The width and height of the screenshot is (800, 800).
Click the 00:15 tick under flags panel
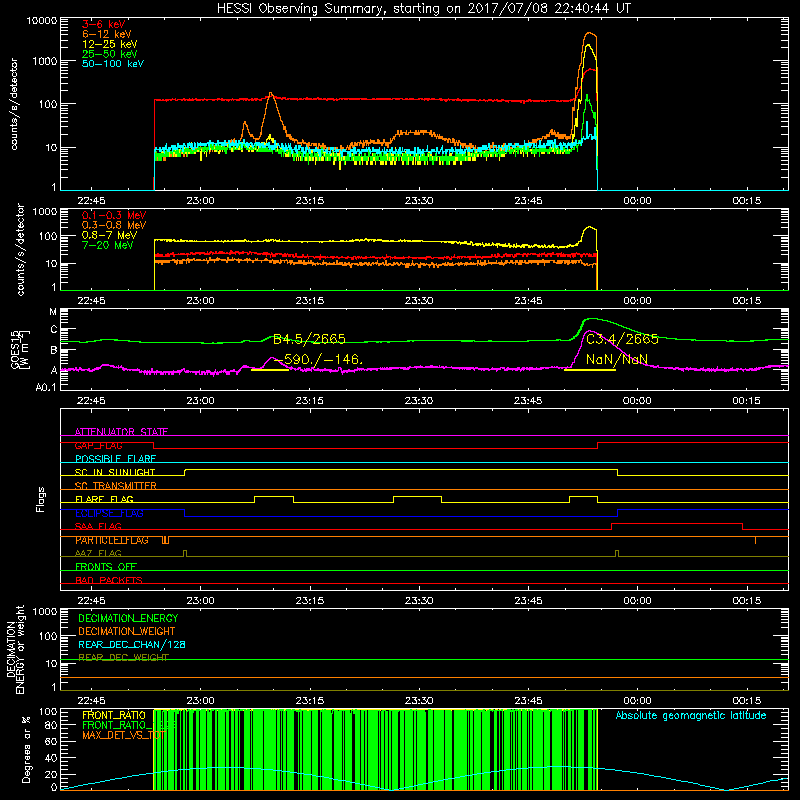click(746, 601)
